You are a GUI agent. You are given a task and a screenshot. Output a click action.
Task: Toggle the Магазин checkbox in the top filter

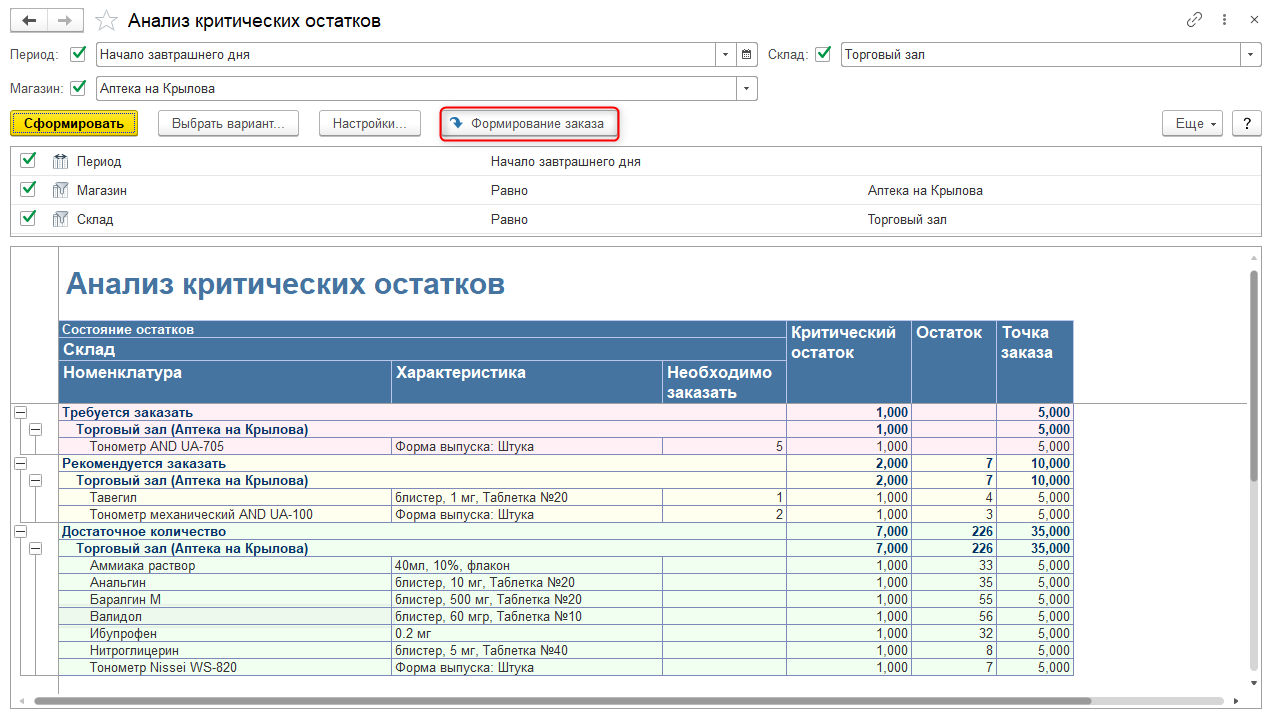point(78,88)
